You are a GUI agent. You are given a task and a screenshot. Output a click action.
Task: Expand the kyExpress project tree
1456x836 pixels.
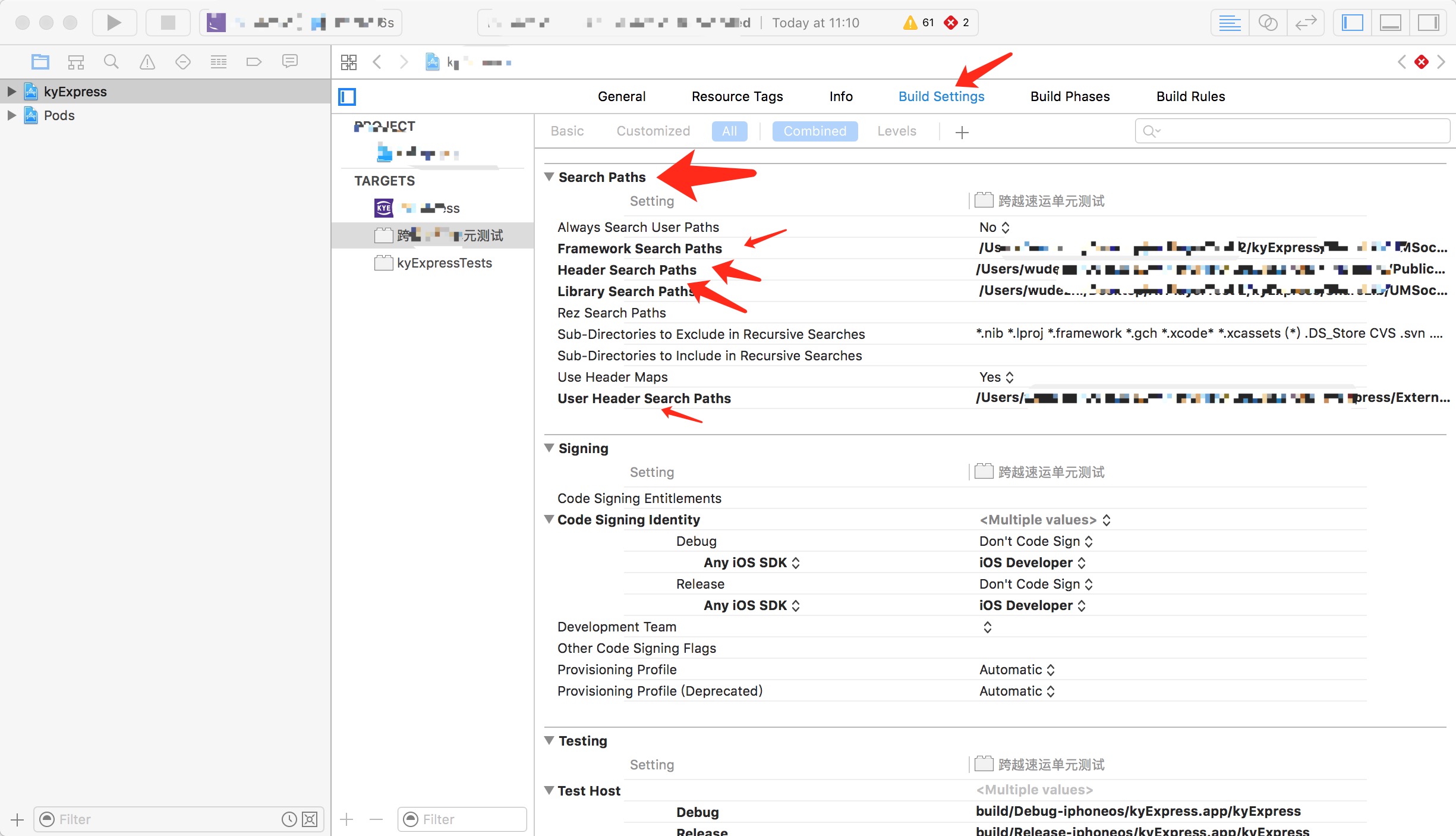11,92
